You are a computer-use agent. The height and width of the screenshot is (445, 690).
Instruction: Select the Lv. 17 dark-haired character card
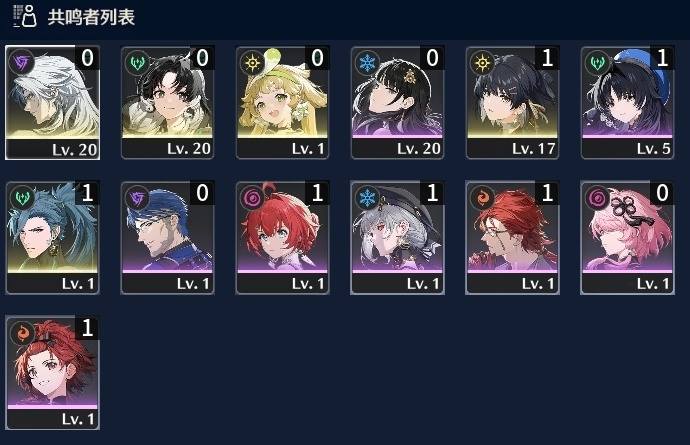pyautogui.click(x=513, y=103)
